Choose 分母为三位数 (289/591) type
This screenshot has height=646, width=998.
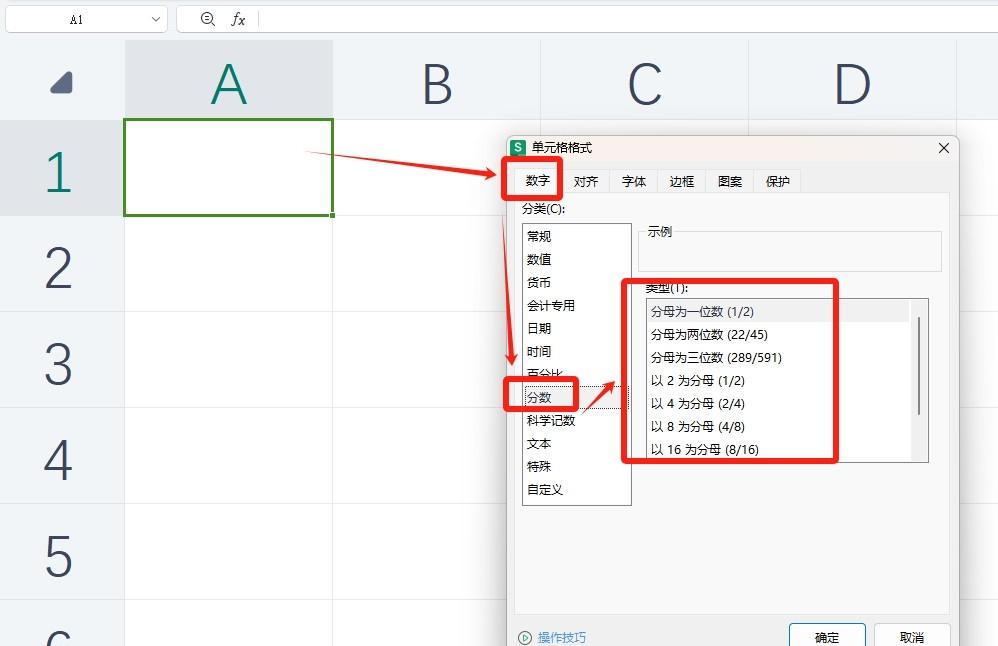tap(778, 357)
